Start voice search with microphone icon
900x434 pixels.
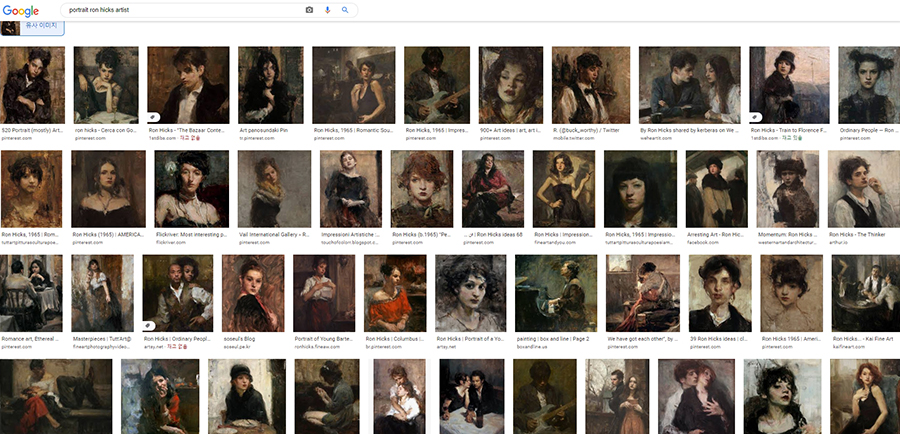(x=328, y=10)
